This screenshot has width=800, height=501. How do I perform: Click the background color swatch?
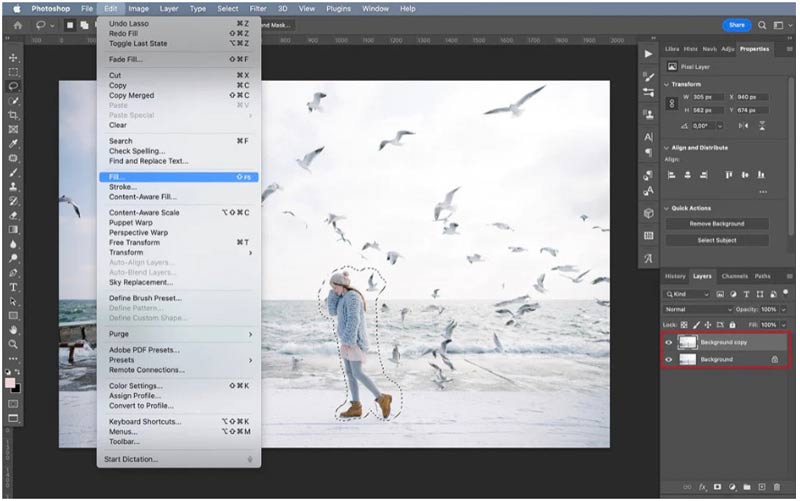(x=17, y=389)
